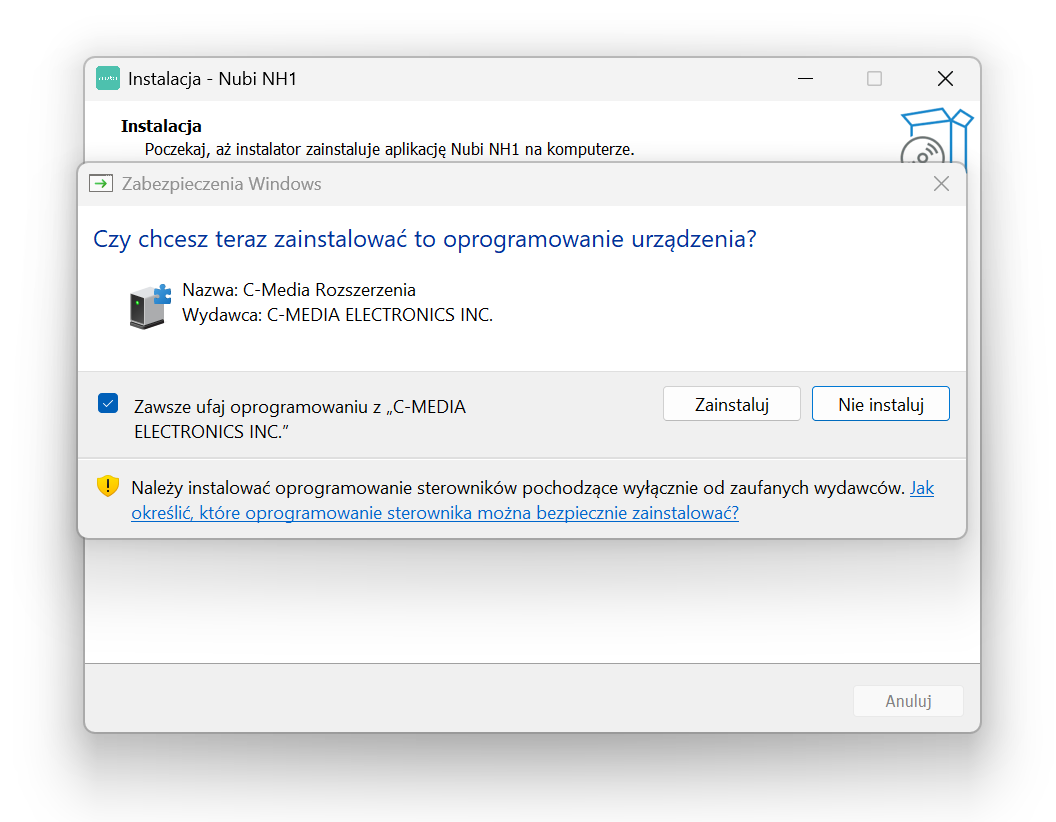
Task: Click the Windows Security green arrow icon
Action: click(x=100, y=184)
